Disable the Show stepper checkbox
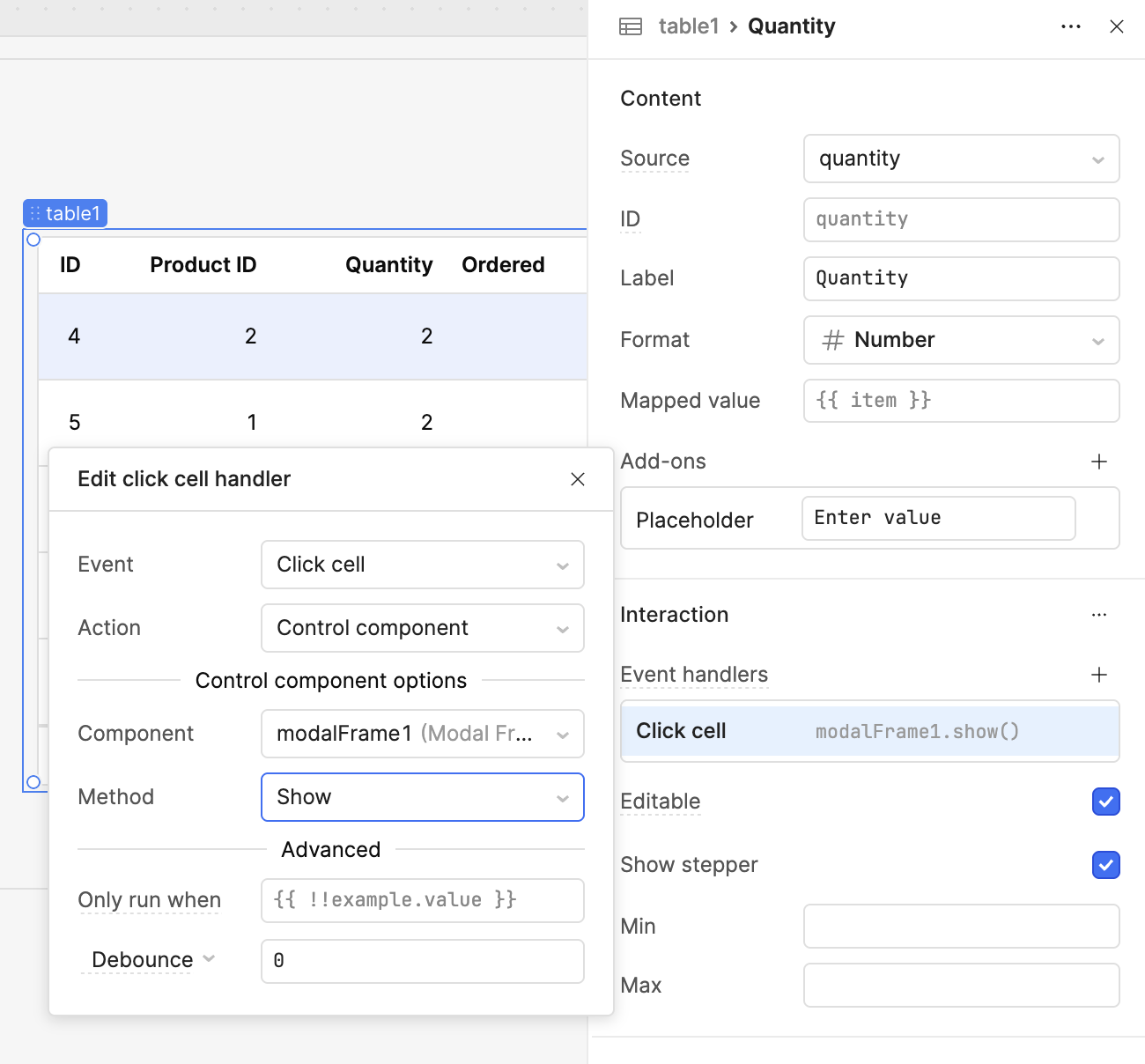The image size is (1145, 1064). (1105, 865)
